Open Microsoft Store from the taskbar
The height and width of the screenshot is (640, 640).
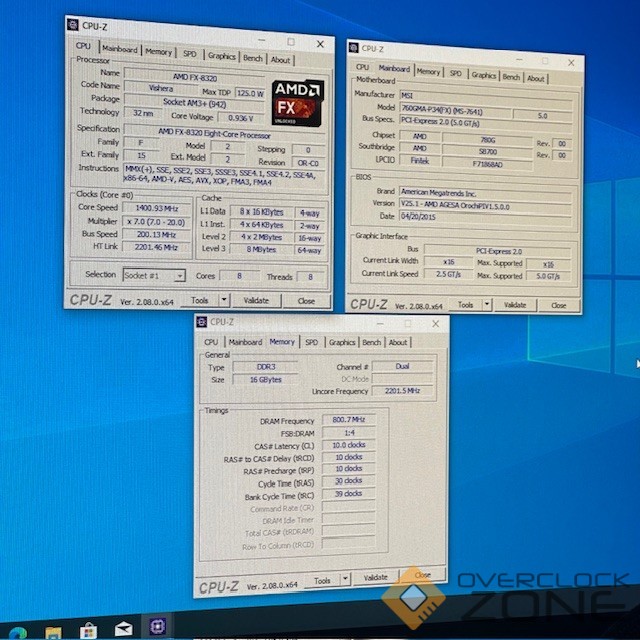click(88, 631)
